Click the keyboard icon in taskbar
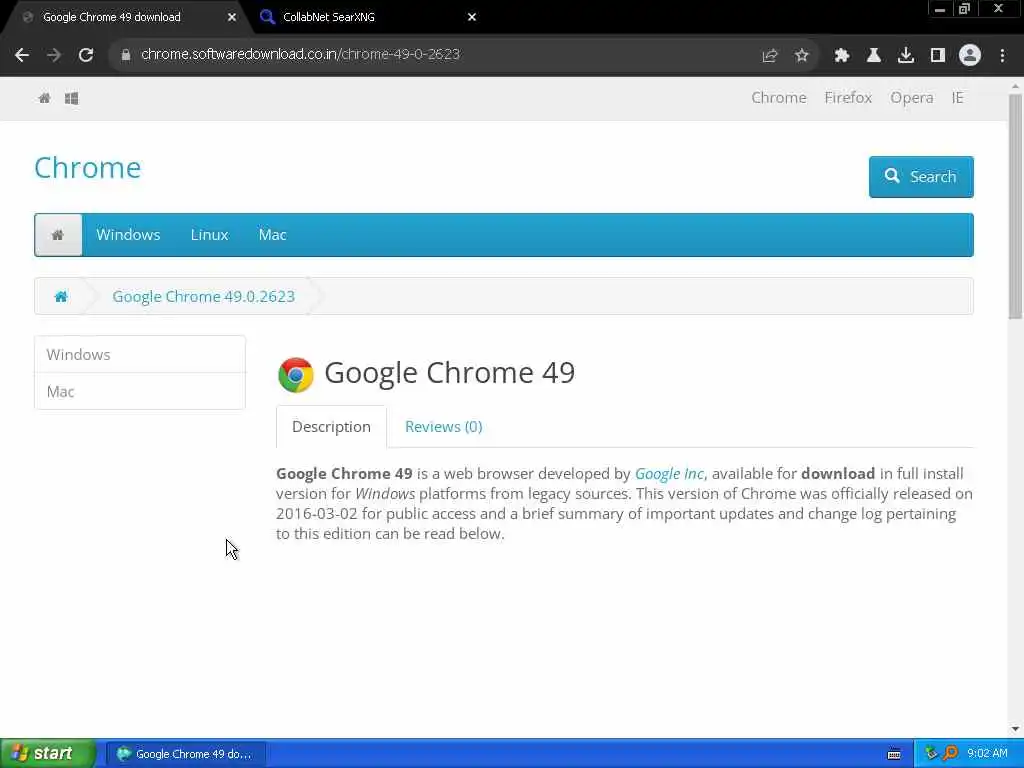The width and height of the screenshot is (1024, 768). point(894,754)
